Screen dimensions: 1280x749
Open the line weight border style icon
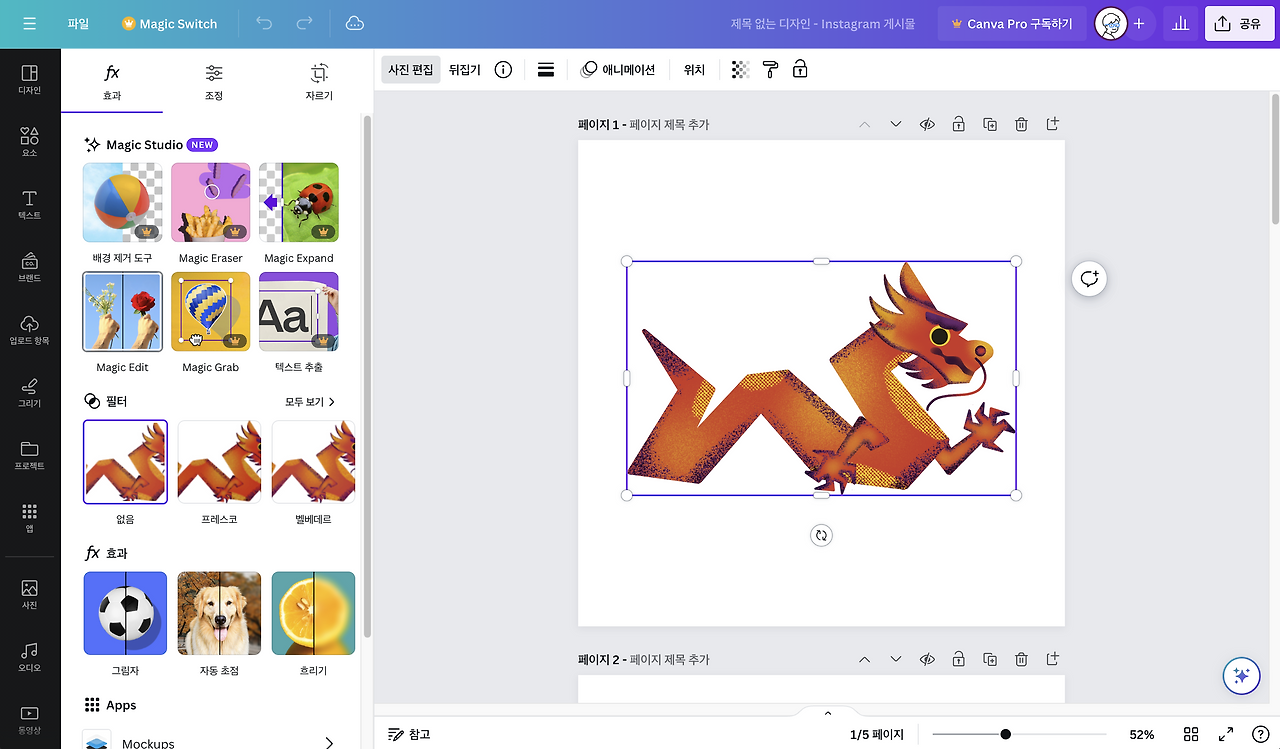(x=546, y=70)
